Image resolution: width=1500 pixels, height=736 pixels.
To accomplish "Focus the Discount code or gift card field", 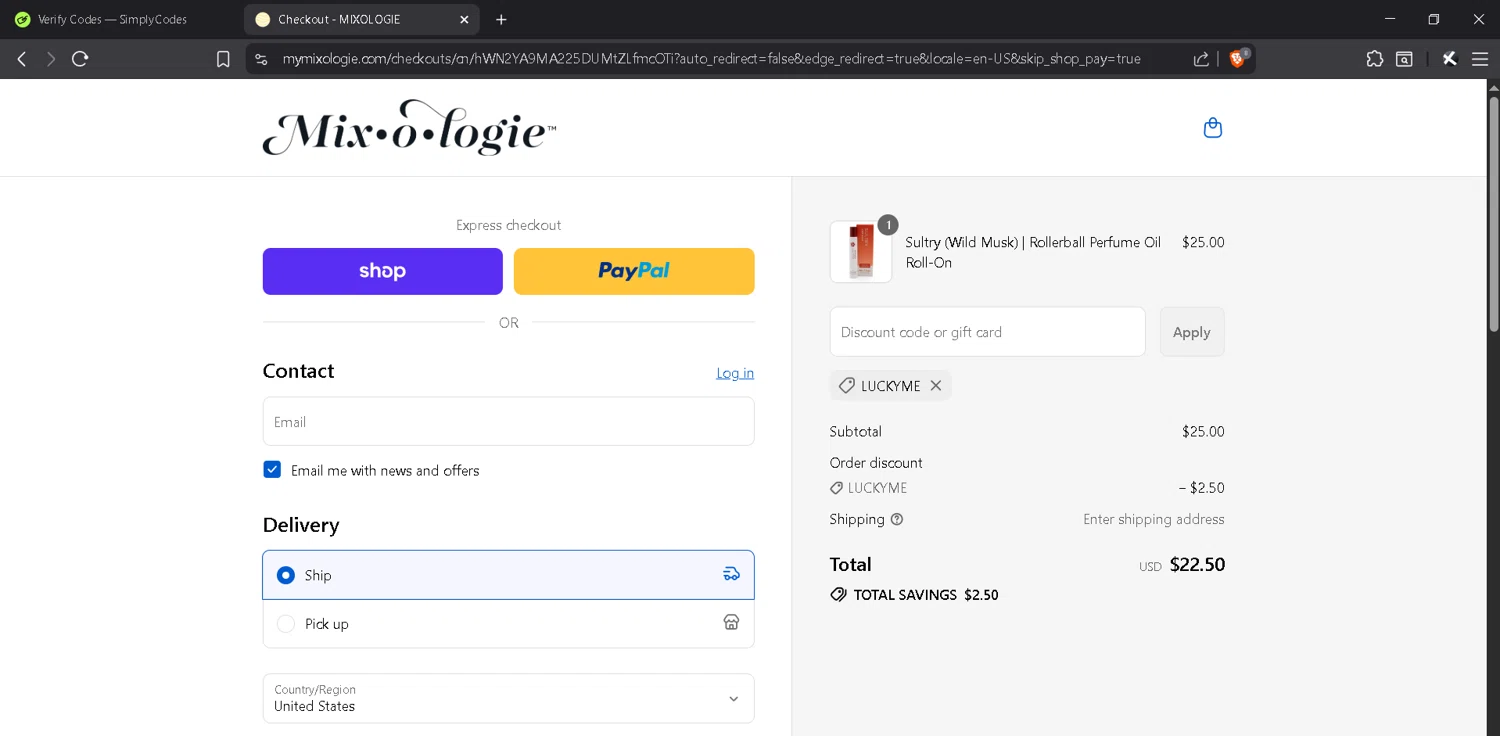I will 987,332.
